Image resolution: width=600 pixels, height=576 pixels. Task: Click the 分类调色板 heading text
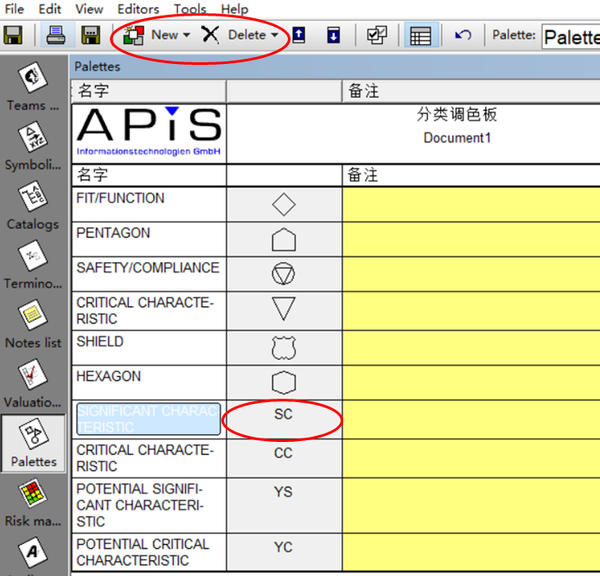coord(457,114)
